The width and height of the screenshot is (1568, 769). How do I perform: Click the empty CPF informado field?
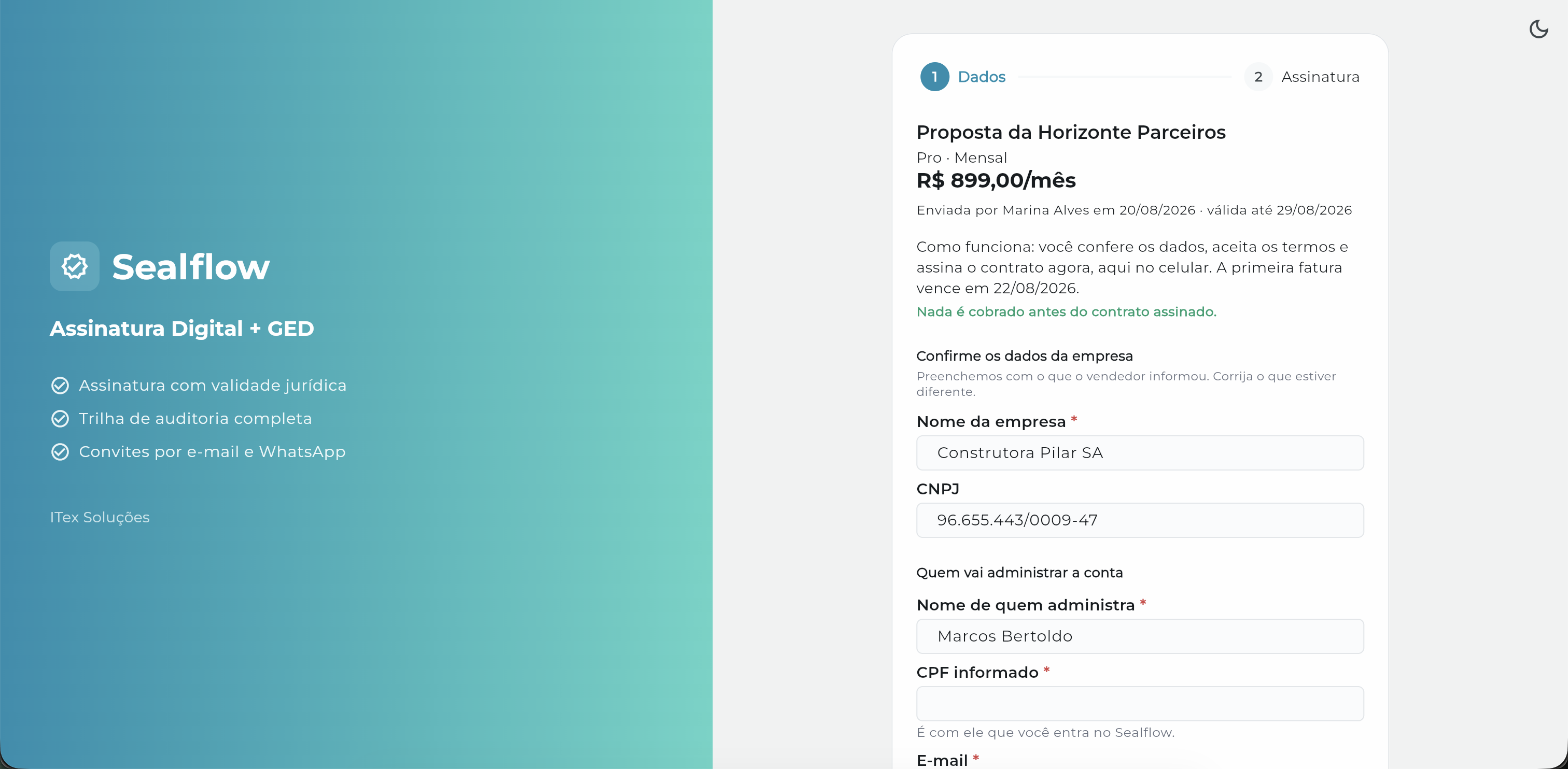point(1140,704)
